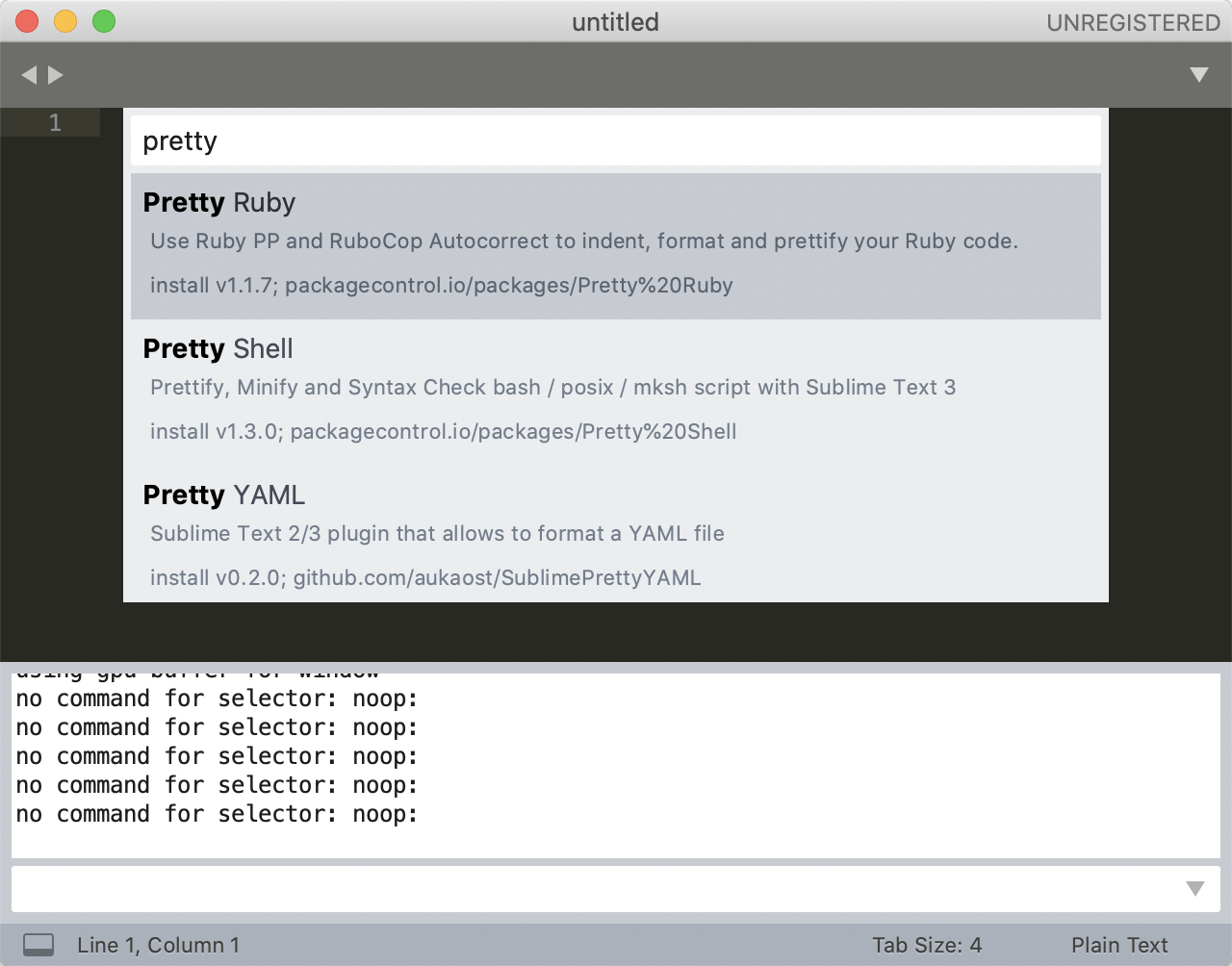Close the window with red button
The width and height of the screenshot is (1232, 966).
[27, 21]
